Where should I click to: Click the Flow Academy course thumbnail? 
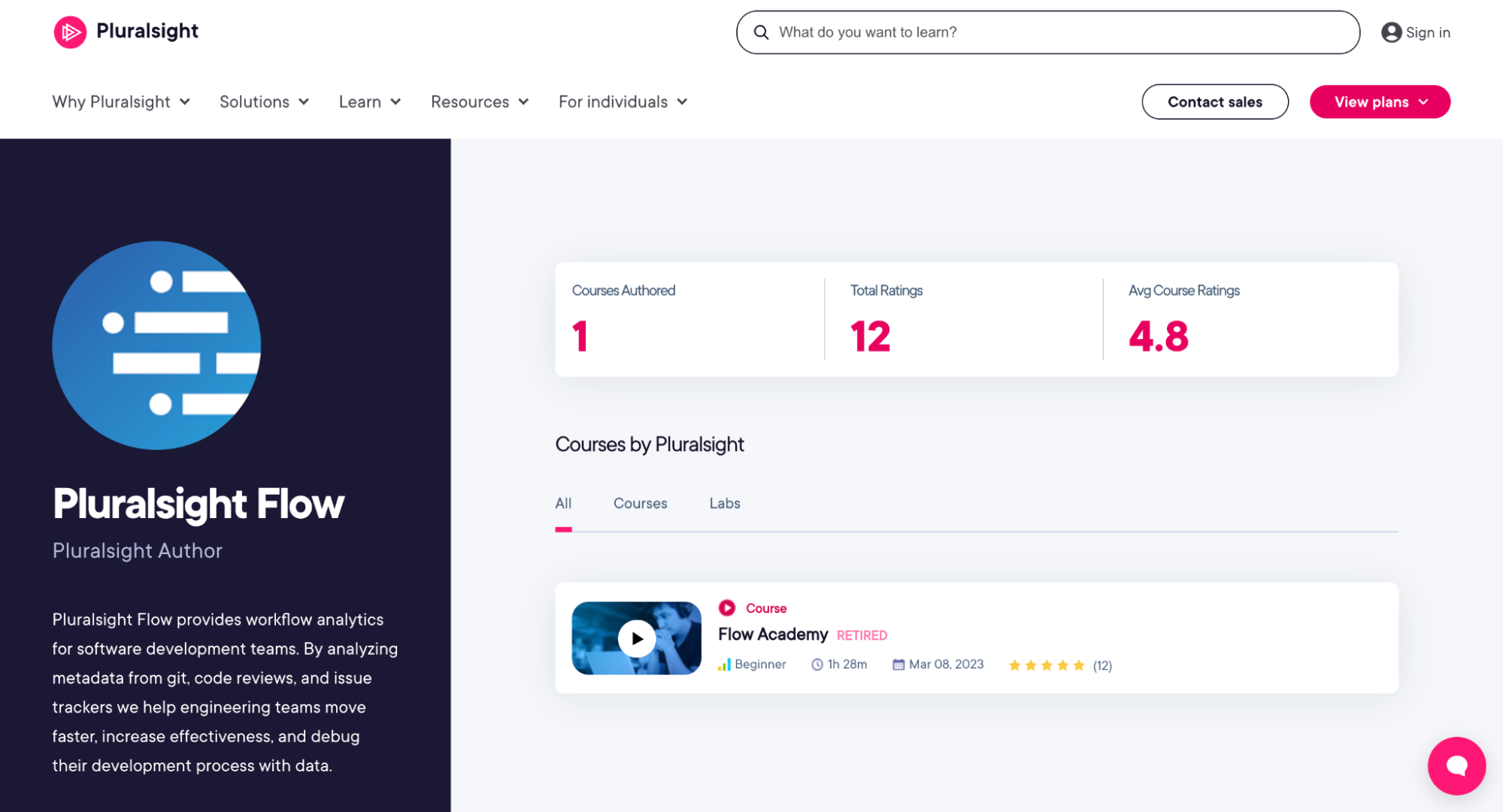pos(637,638)
